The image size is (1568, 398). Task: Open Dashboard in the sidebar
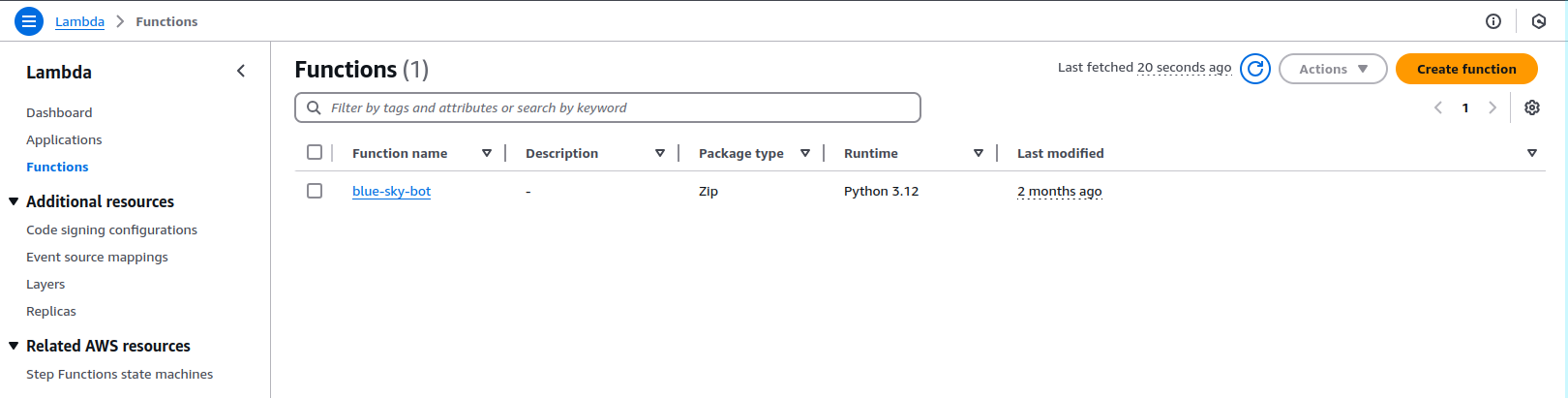click(x=59, y=112)
